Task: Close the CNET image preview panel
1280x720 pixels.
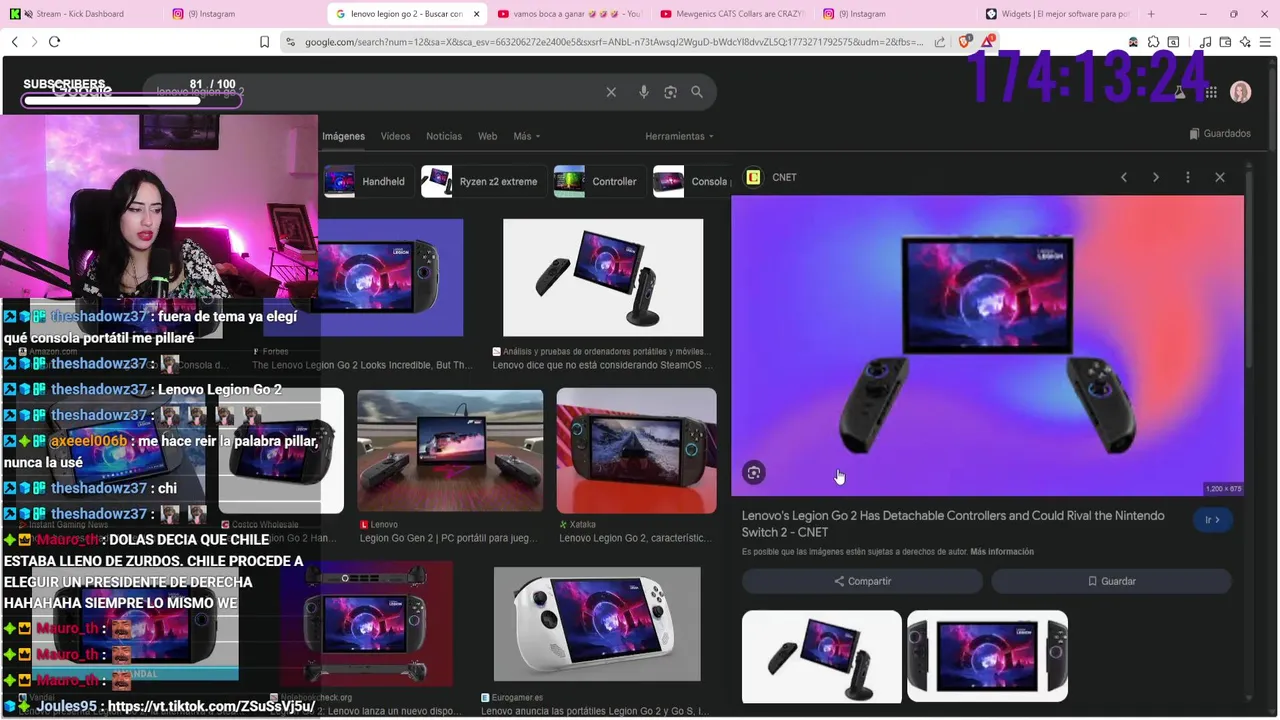Action: 1220,177
